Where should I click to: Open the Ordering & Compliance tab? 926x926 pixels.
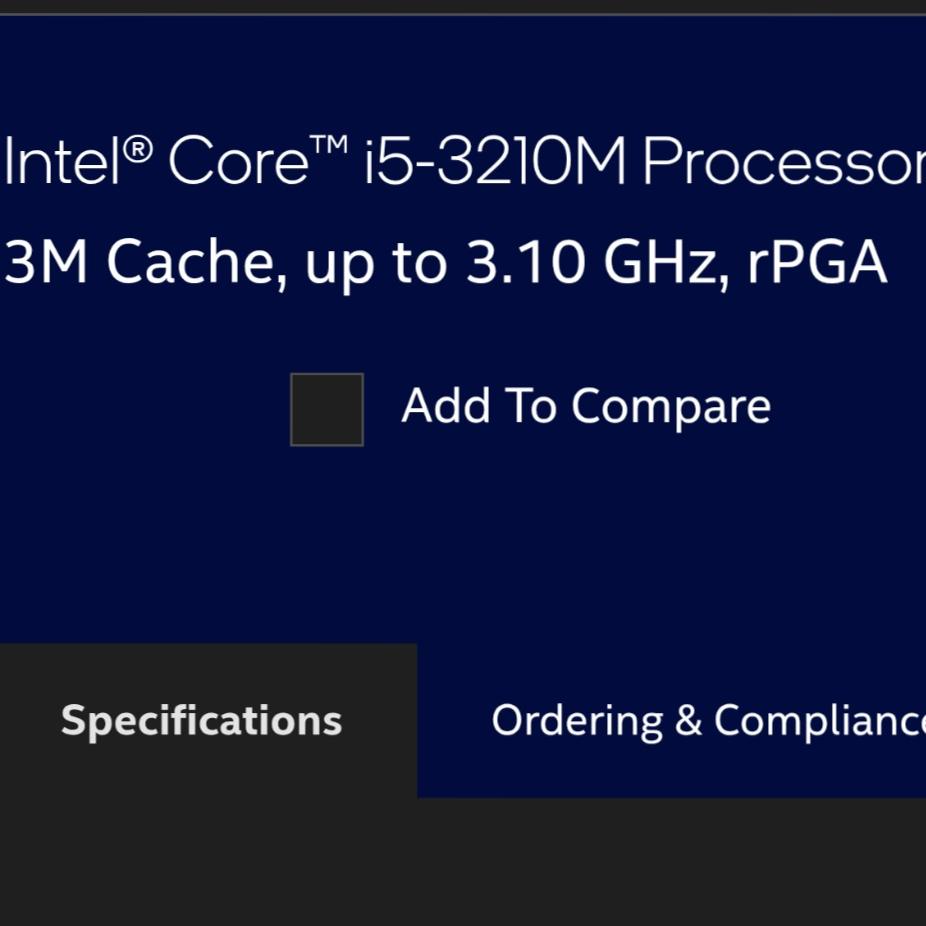707,721
